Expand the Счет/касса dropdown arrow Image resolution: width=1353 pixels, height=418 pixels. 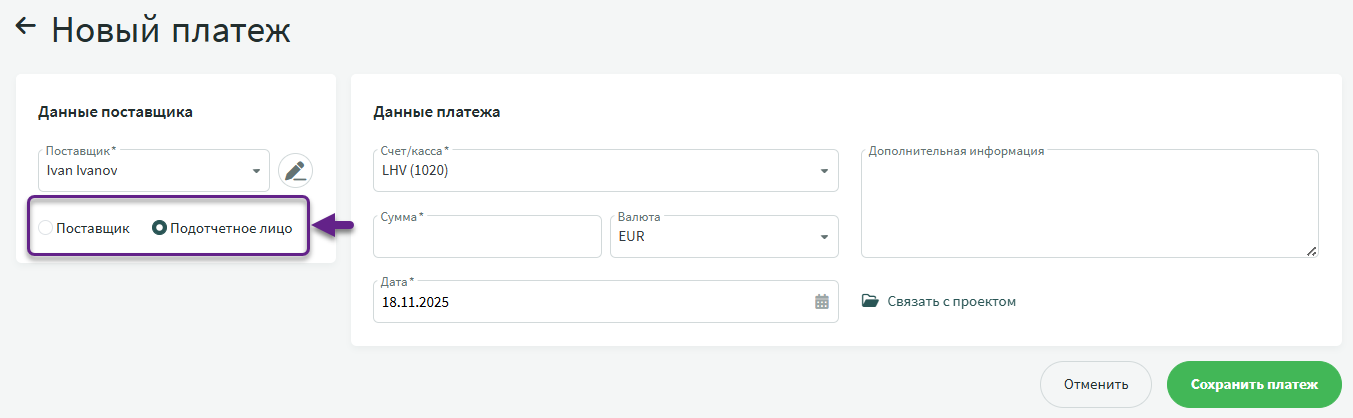coord(824,171)
